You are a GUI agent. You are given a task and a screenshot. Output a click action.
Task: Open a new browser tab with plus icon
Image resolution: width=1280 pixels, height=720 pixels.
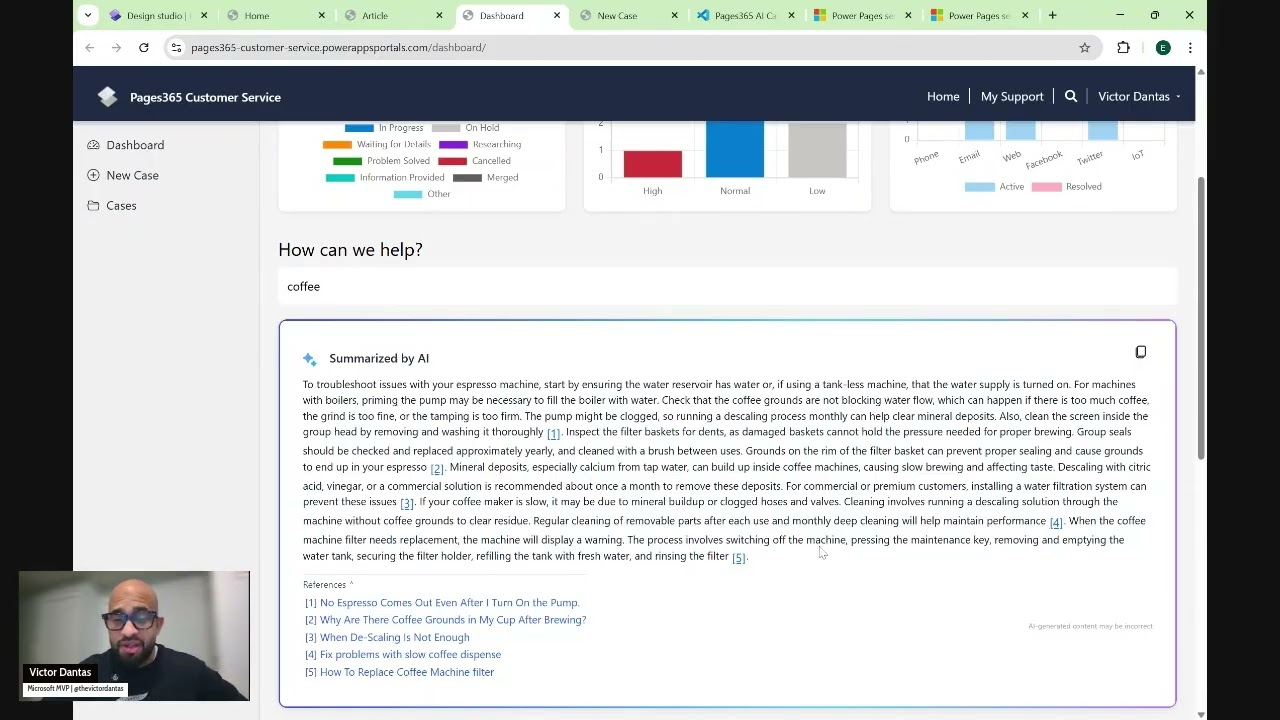[x=1052, y=15]
